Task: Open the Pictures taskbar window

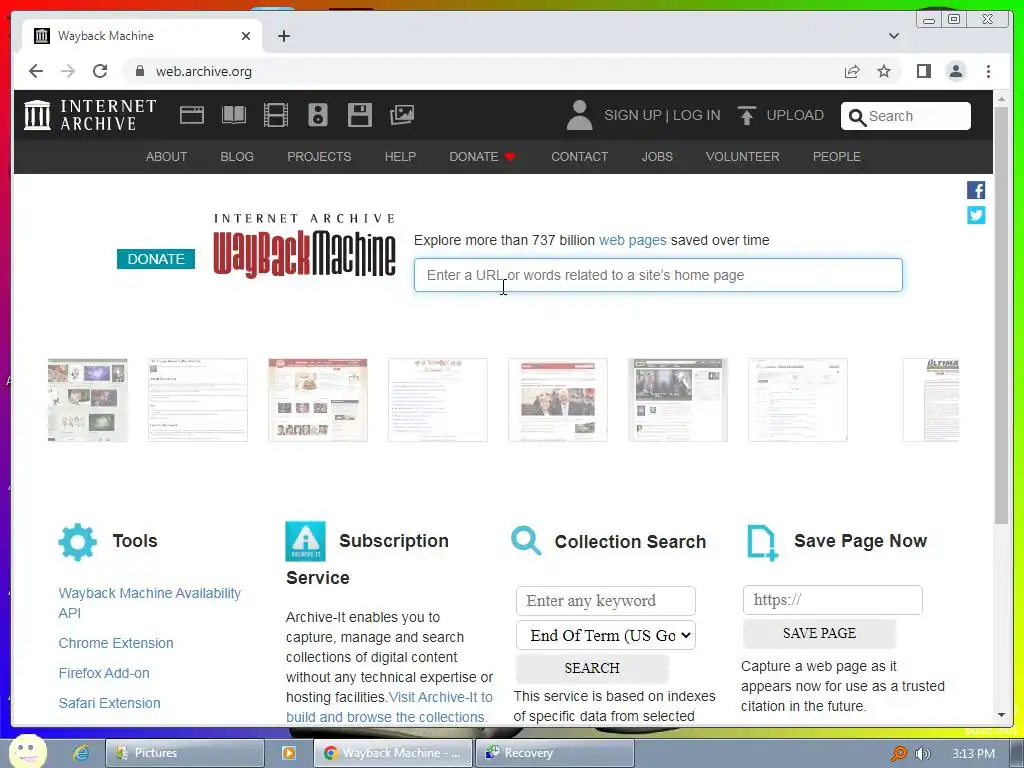Action: click(x=185, y=753)
